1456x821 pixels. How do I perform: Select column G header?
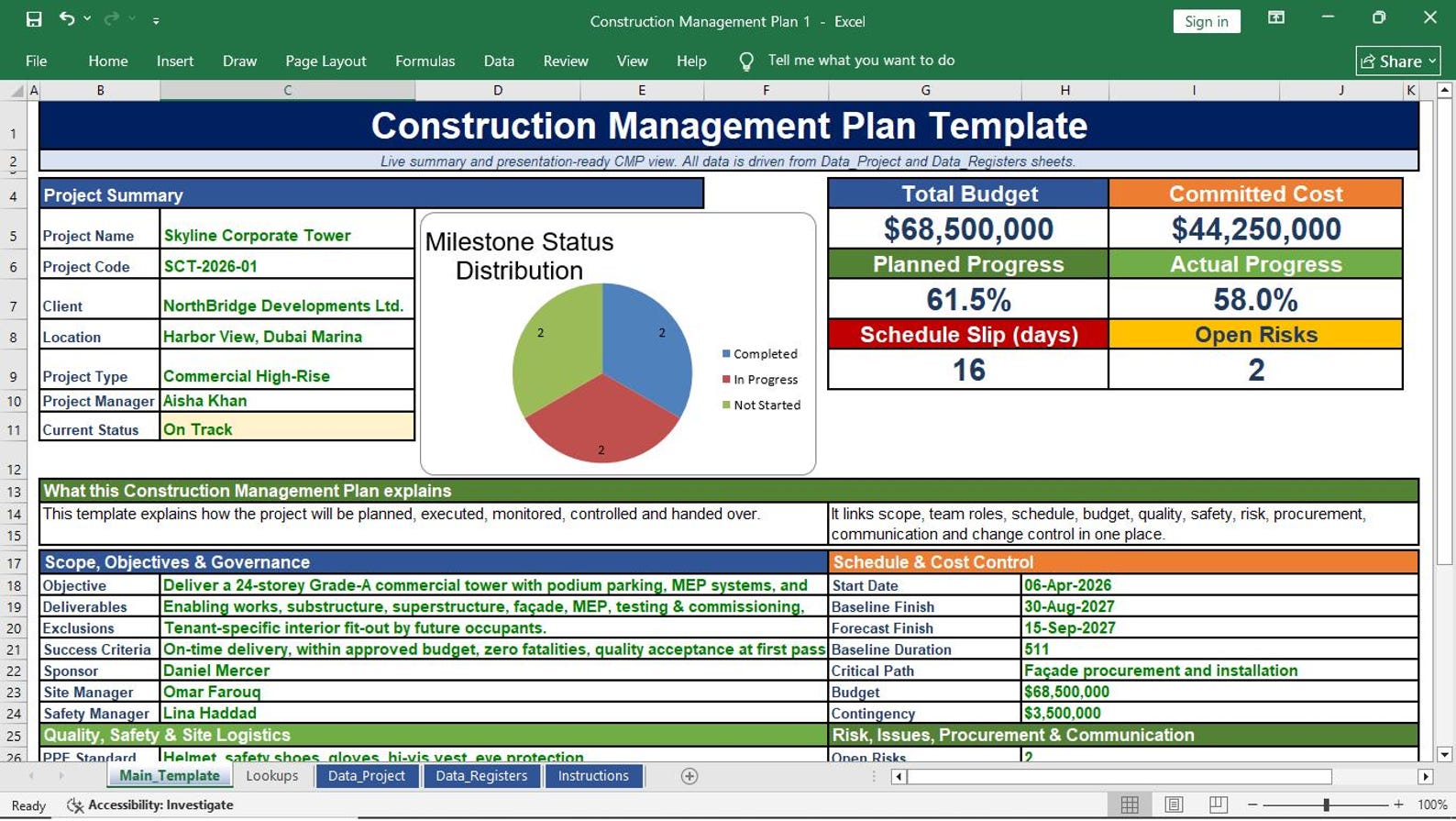[x=925, y=90]
